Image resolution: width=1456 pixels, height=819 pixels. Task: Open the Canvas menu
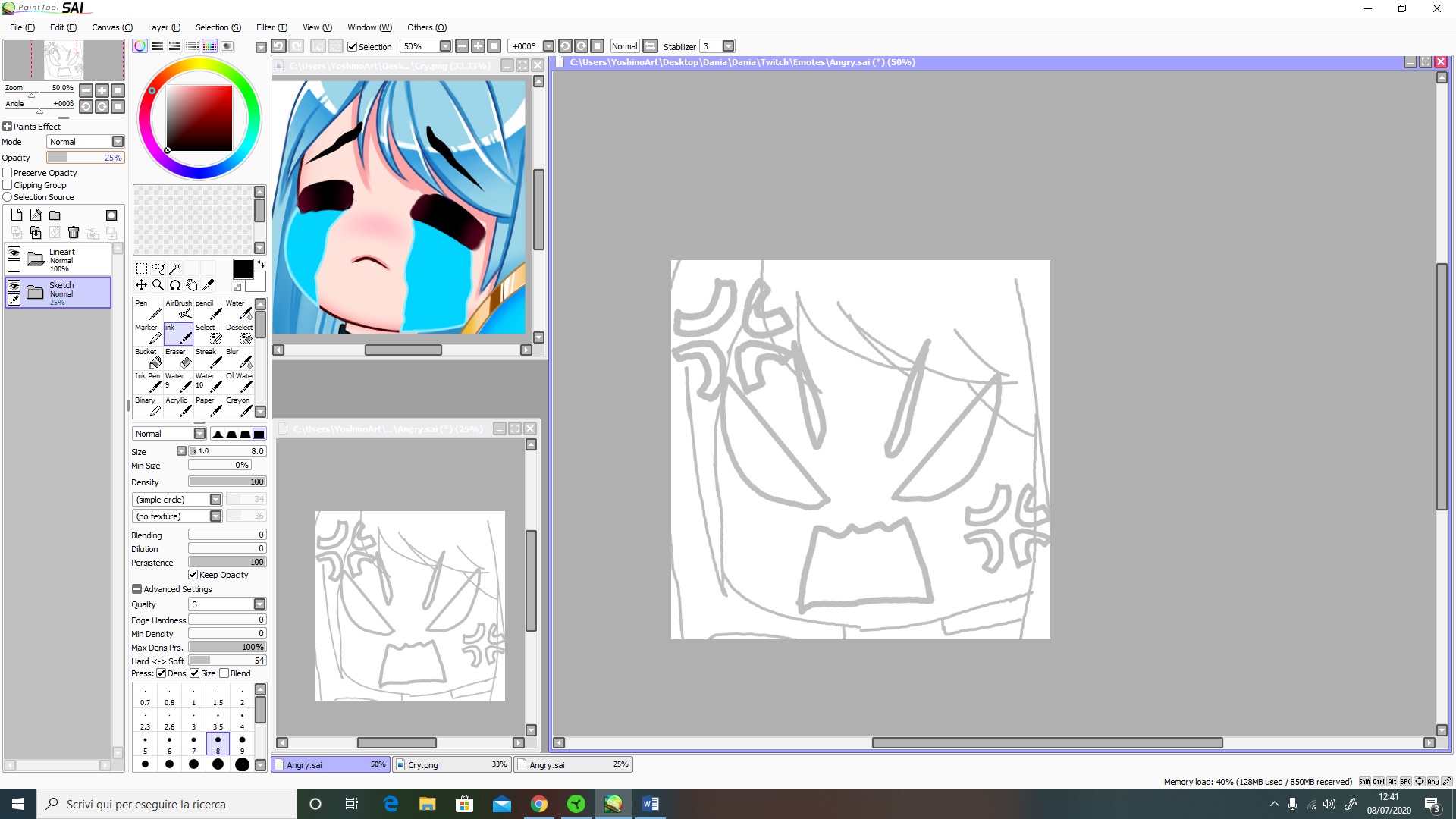112,27
